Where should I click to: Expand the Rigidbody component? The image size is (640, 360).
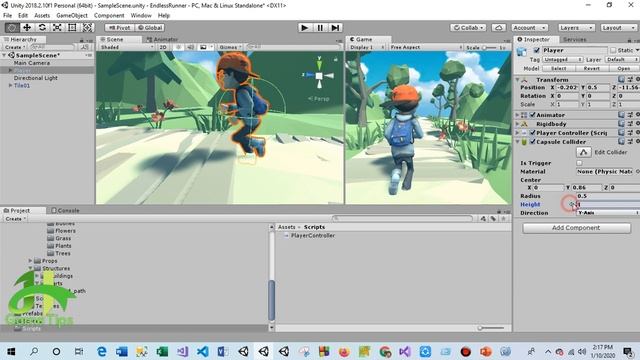coord(518,124)
